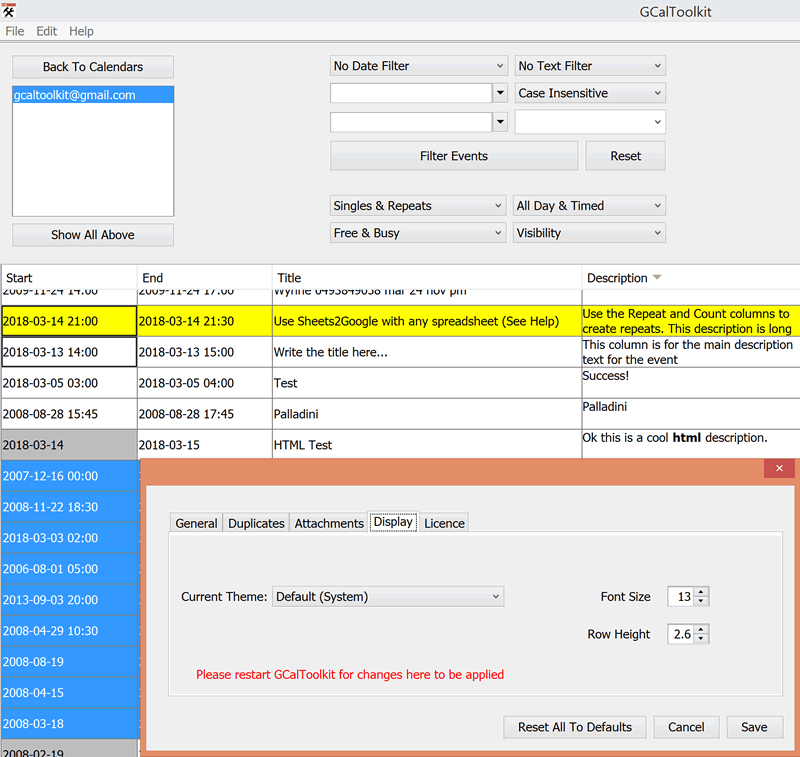
Task: Select the row starting 2008-04-29 10:30
Action: 70,631
